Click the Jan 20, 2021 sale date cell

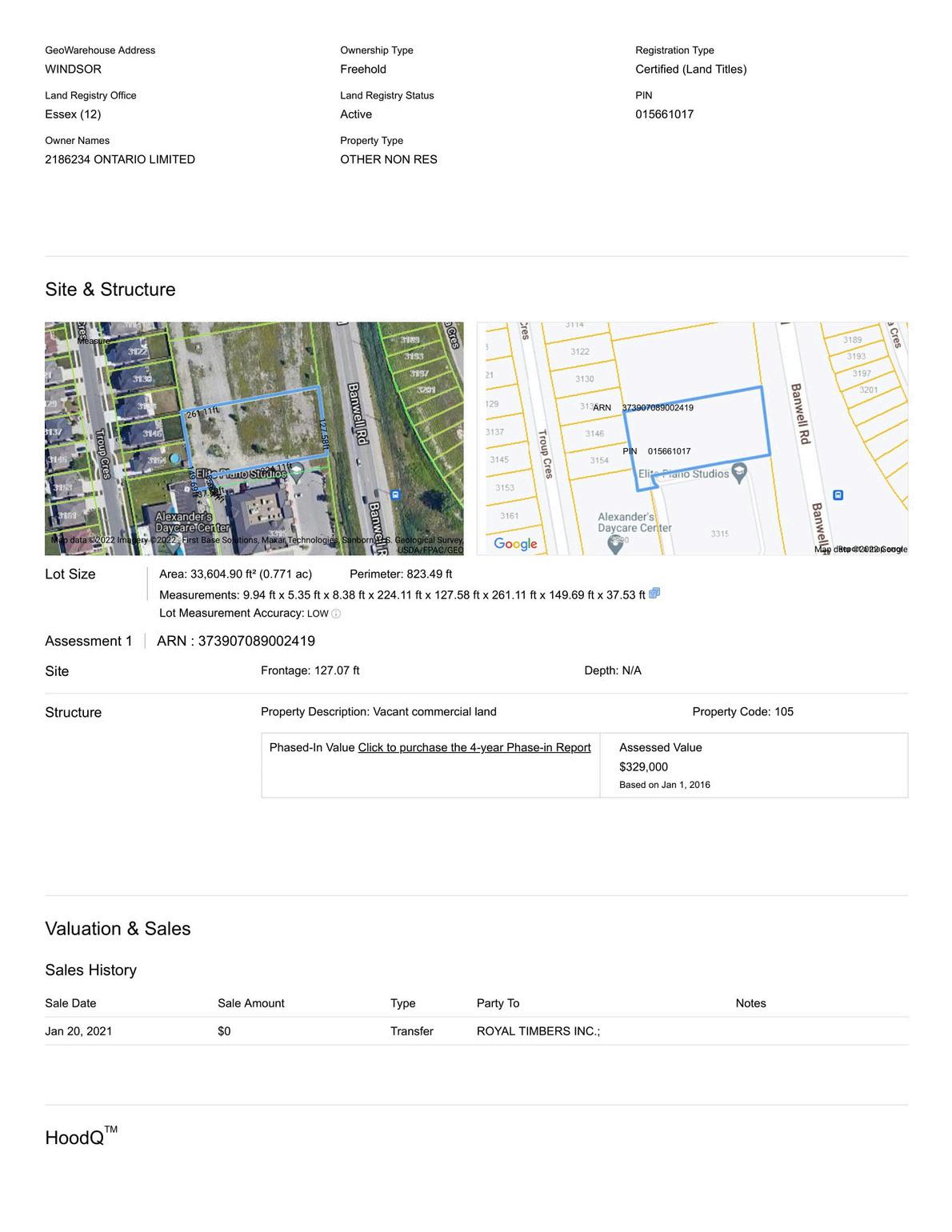tap(78, 1031)
